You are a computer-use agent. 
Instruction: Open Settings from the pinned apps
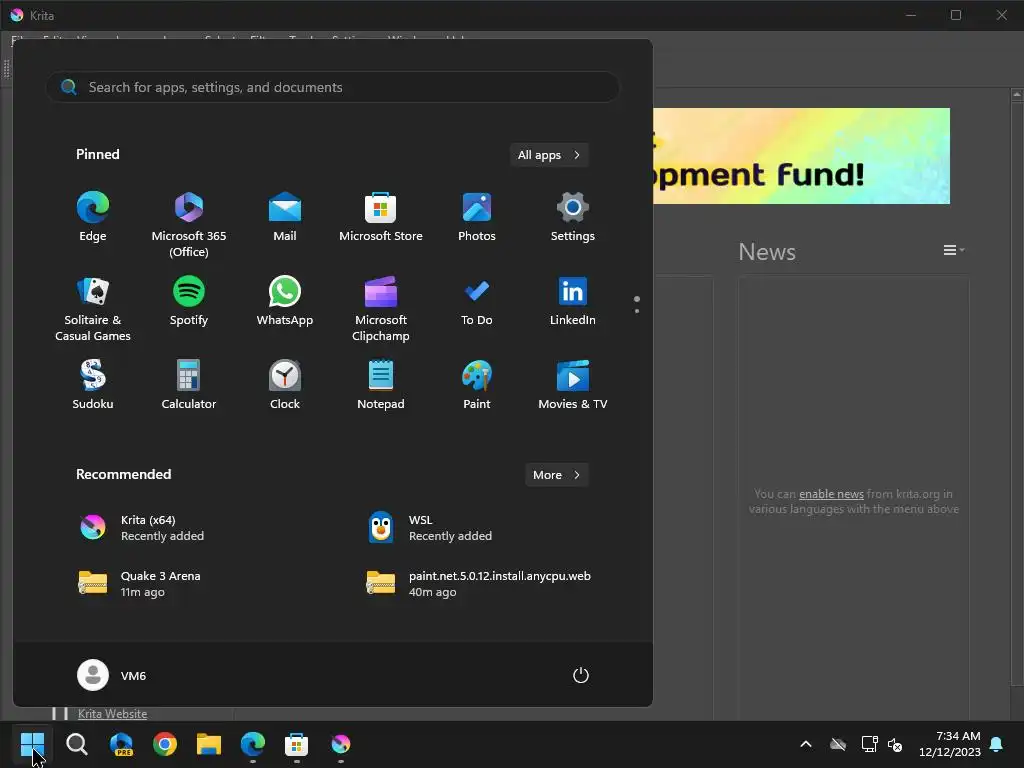tap(573, 217)
